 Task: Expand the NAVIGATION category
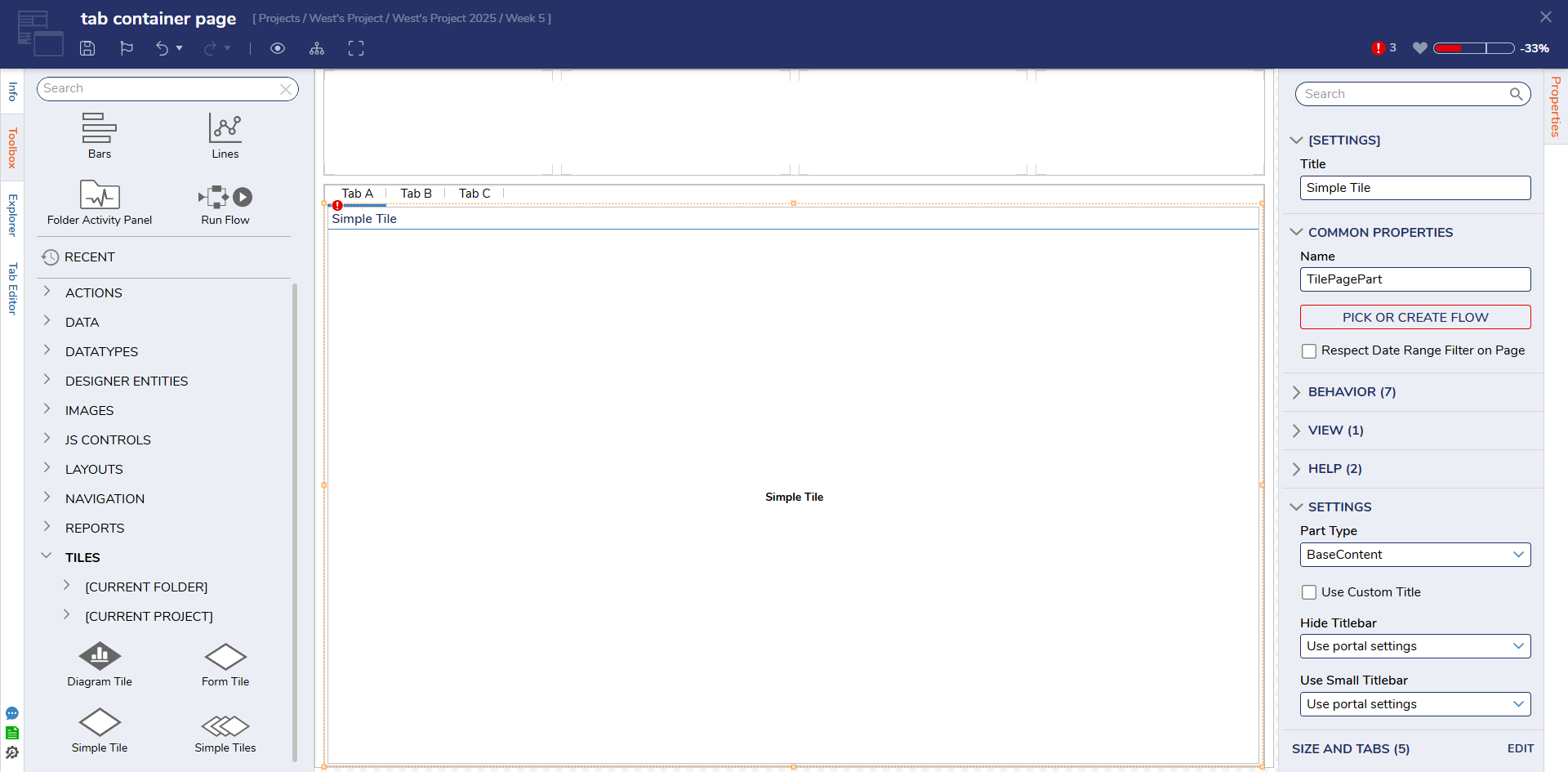[x=47, y=498]
